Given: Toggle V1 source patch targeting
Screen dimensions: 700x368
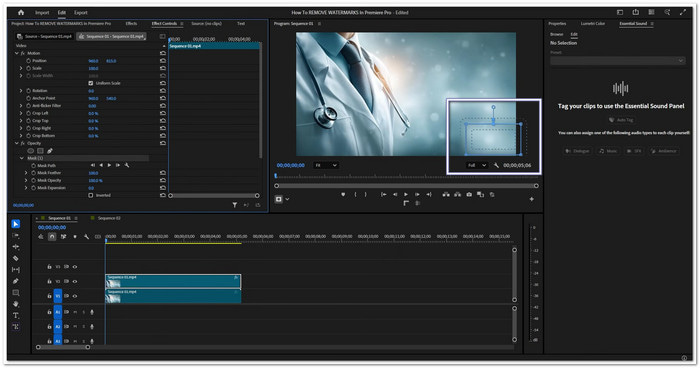Looking at the screenshot, I should (x=58, y=296).
